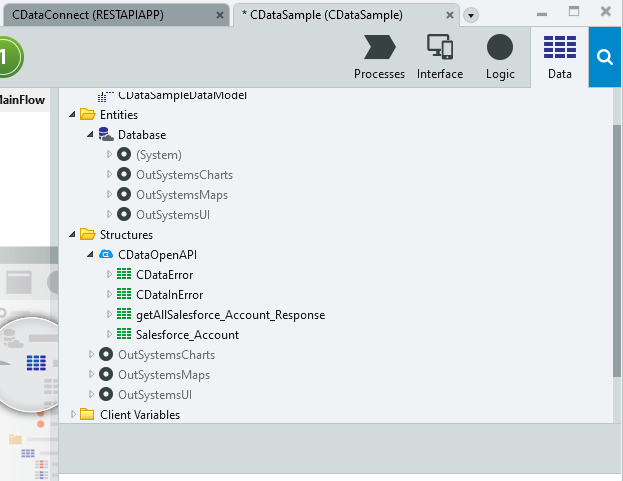Screen dimensions: 623x481
Task: Select the Entities label
Action: click(x=119, y=115)
